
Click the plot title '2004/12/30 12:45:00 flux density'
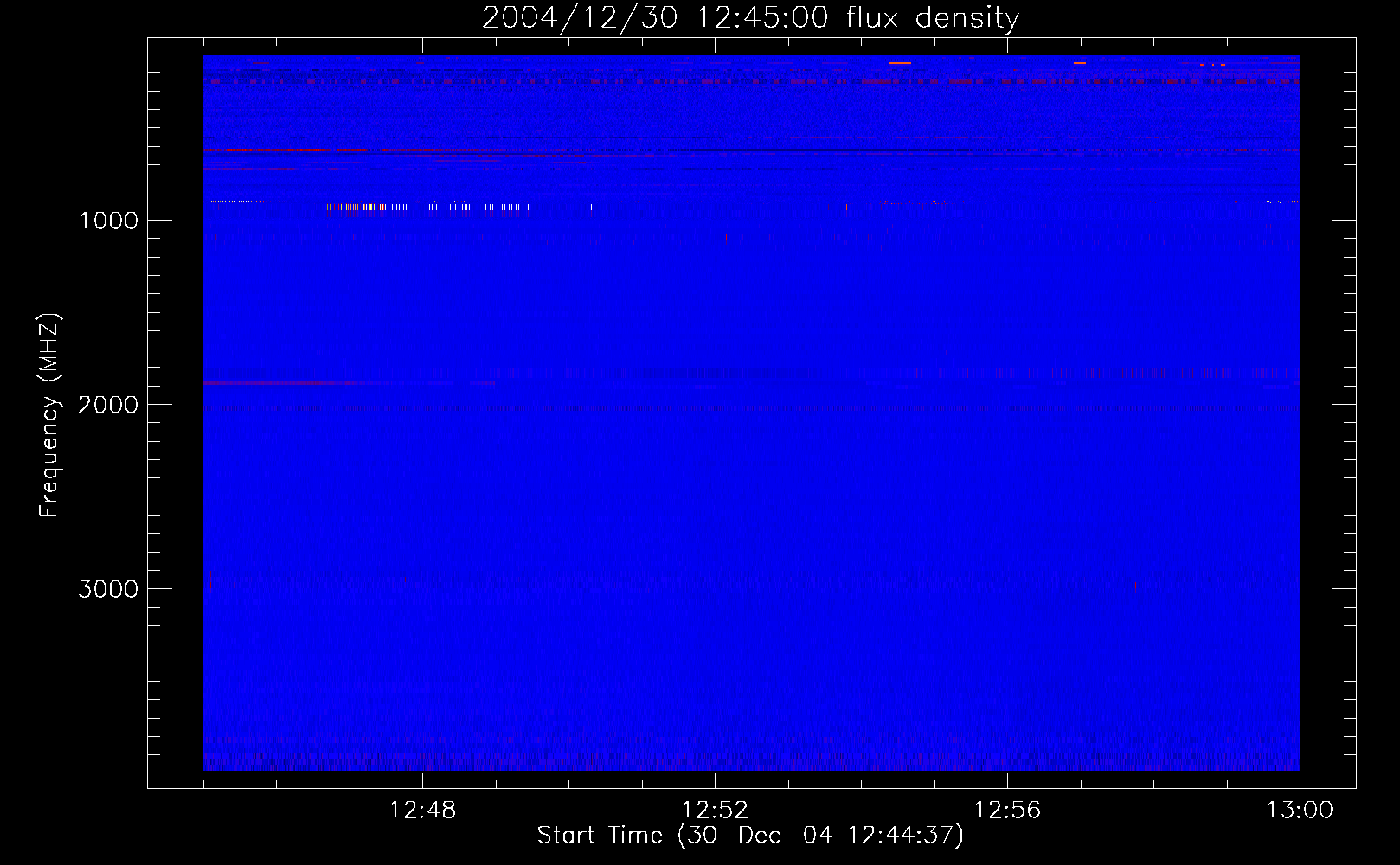pyautogui.click(x=750, y=18)
